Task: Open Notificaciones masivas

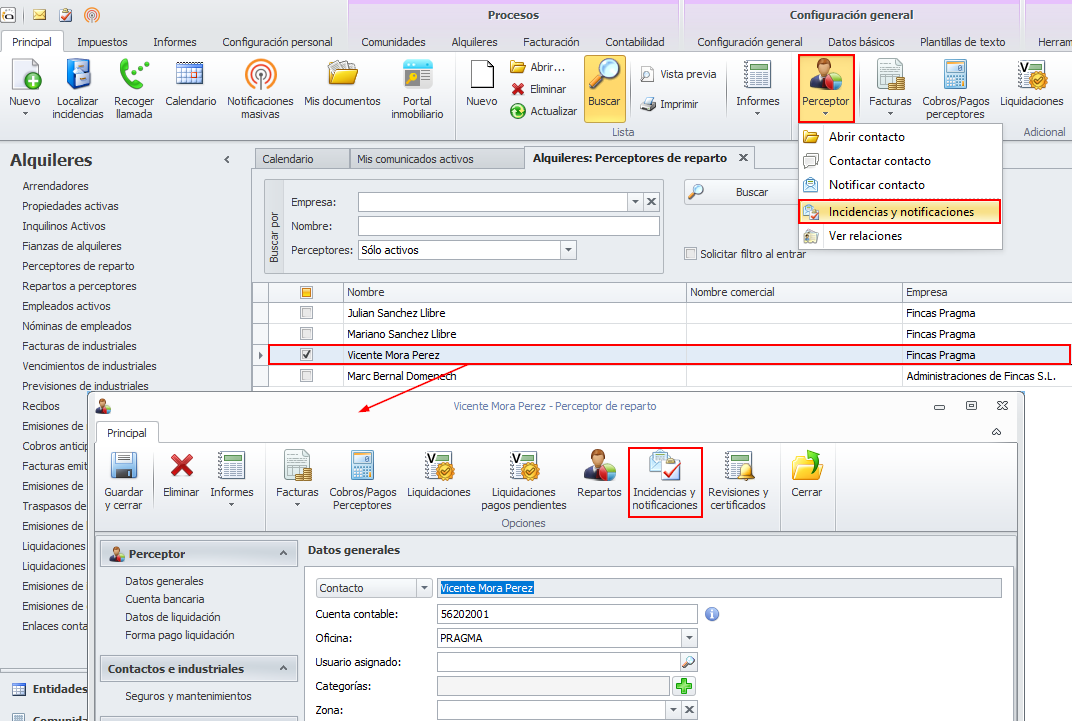Action: [x=260, y=87]
